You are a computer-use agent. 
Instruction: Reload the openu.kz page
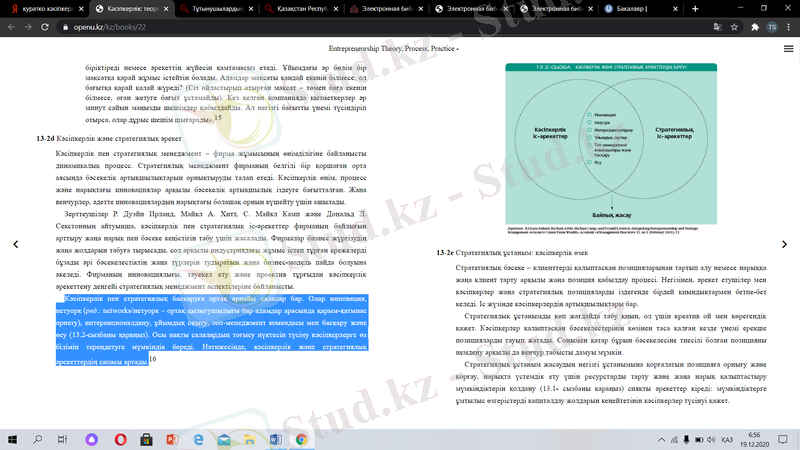[x=45, y=27]
